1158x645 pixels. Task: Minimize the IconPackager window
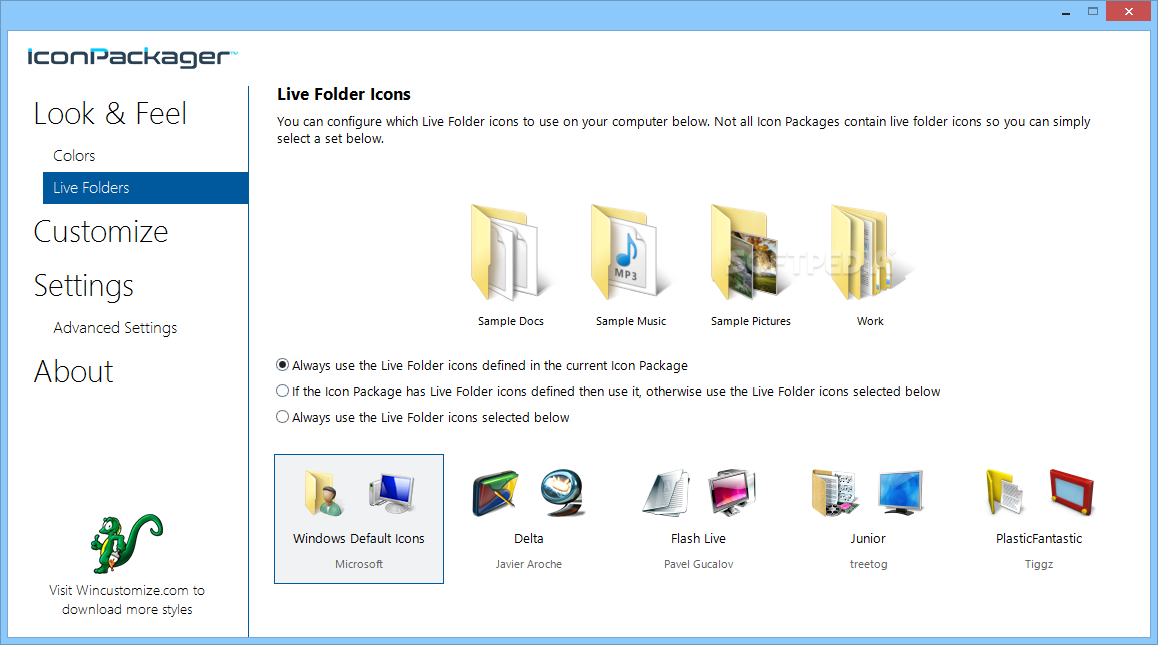click(x=1066, y=12)
